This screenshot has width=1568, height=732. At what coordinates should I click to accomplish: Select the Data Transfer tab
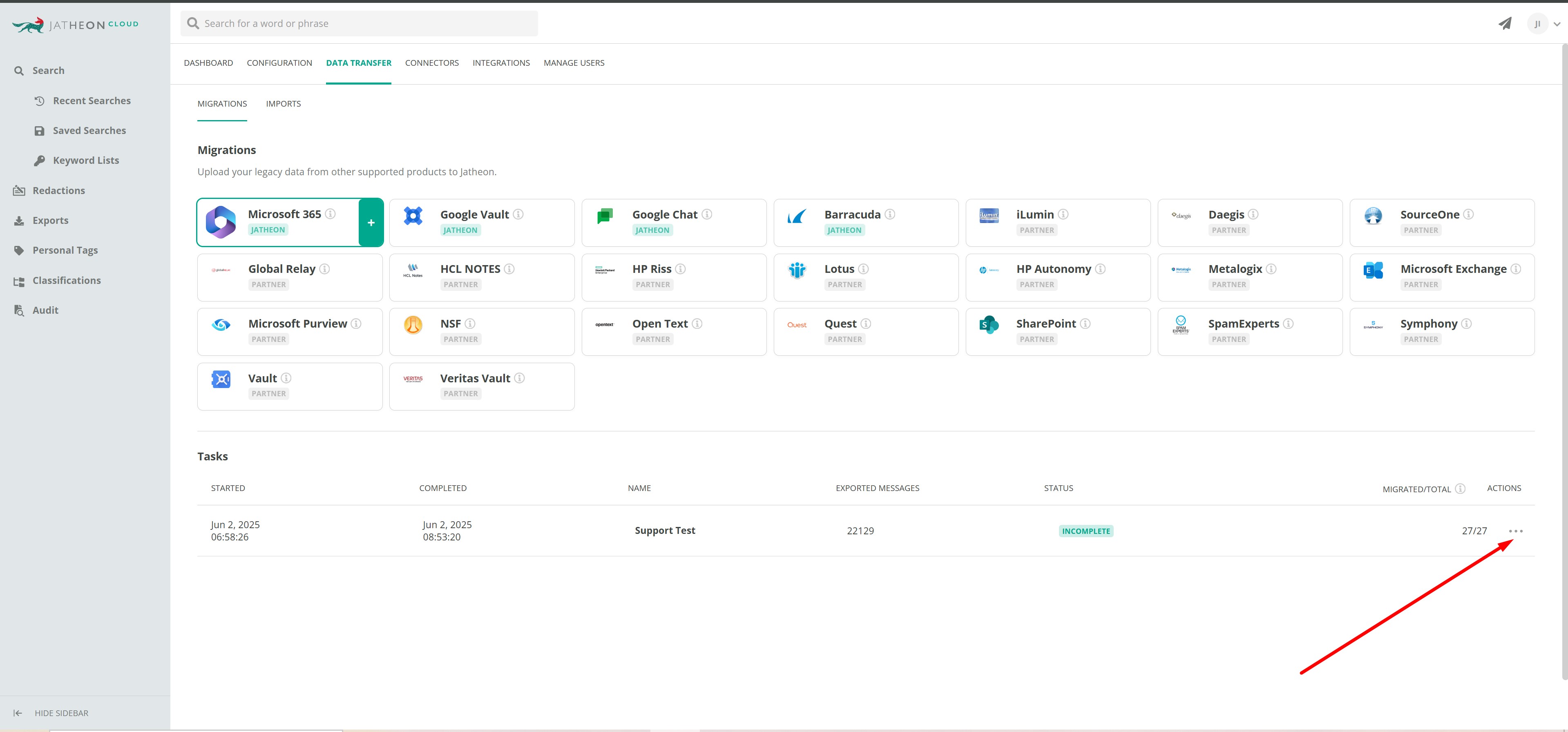[x=359, y=62]
